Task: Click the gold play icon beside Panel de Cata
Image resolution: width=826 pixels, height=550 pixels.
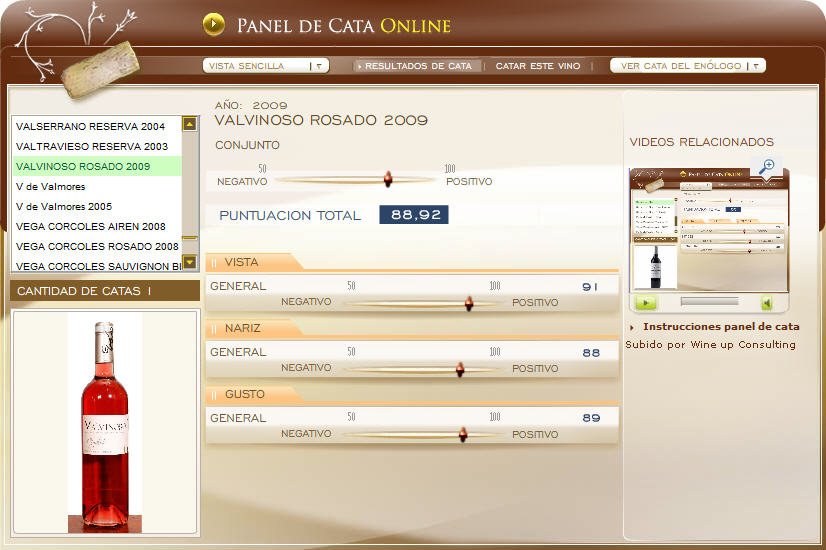Action: pos(213,24)
